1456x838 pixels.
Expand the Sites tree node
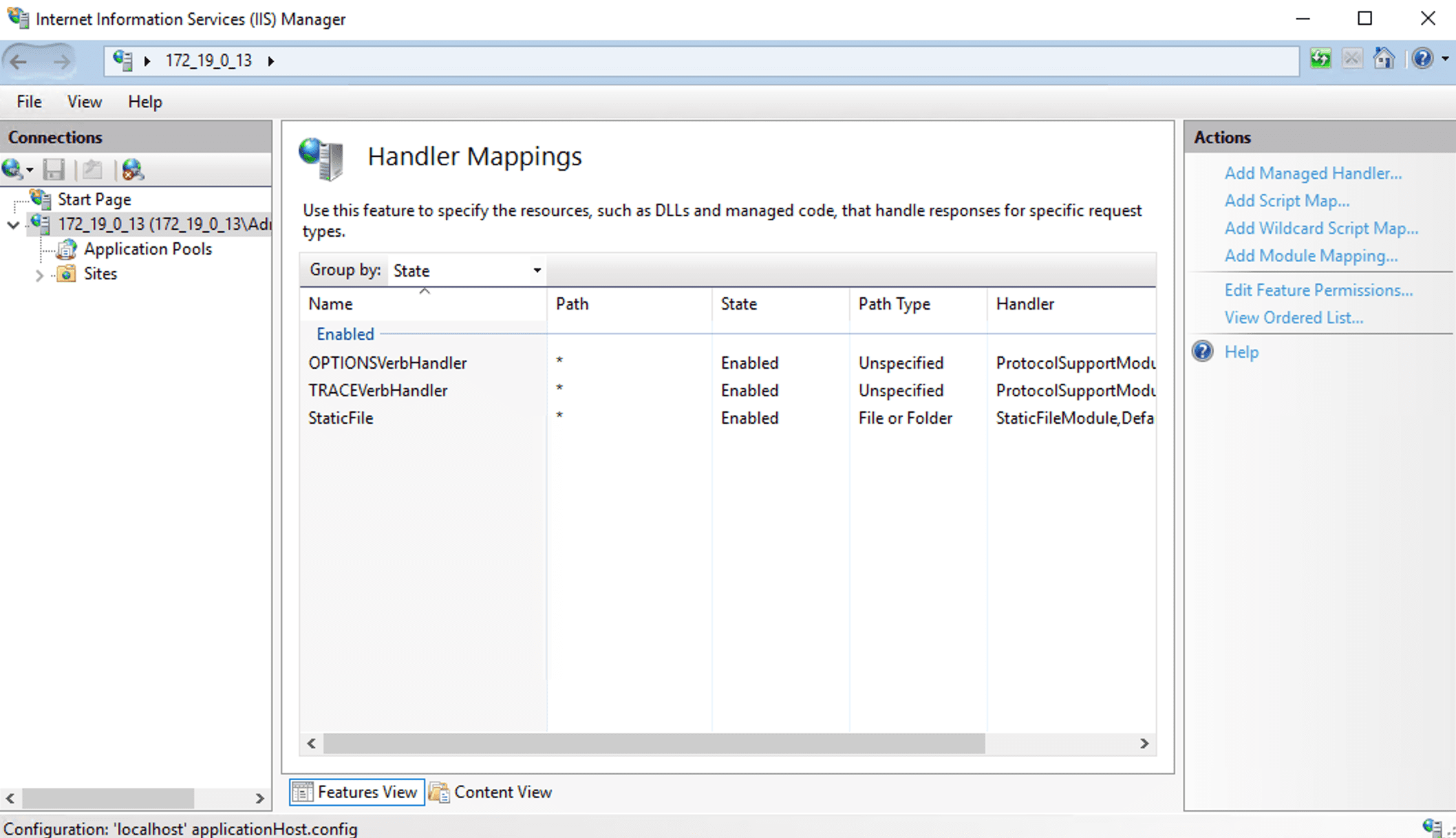click(x=39, y=275)
